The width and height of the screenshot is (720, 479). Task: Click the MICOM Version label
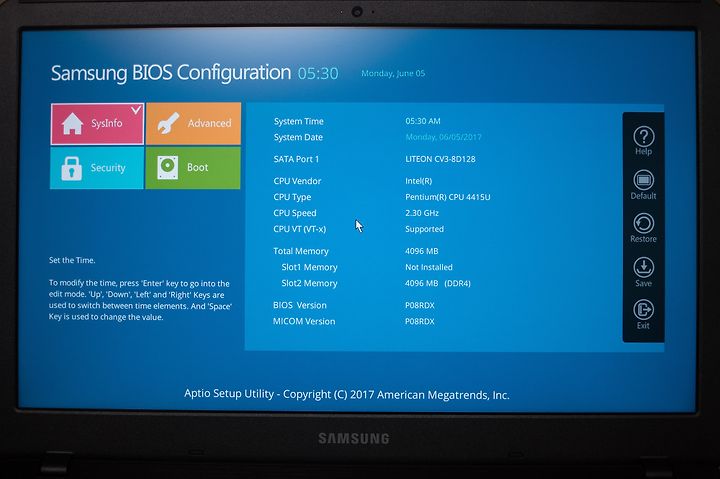(304, 321)
